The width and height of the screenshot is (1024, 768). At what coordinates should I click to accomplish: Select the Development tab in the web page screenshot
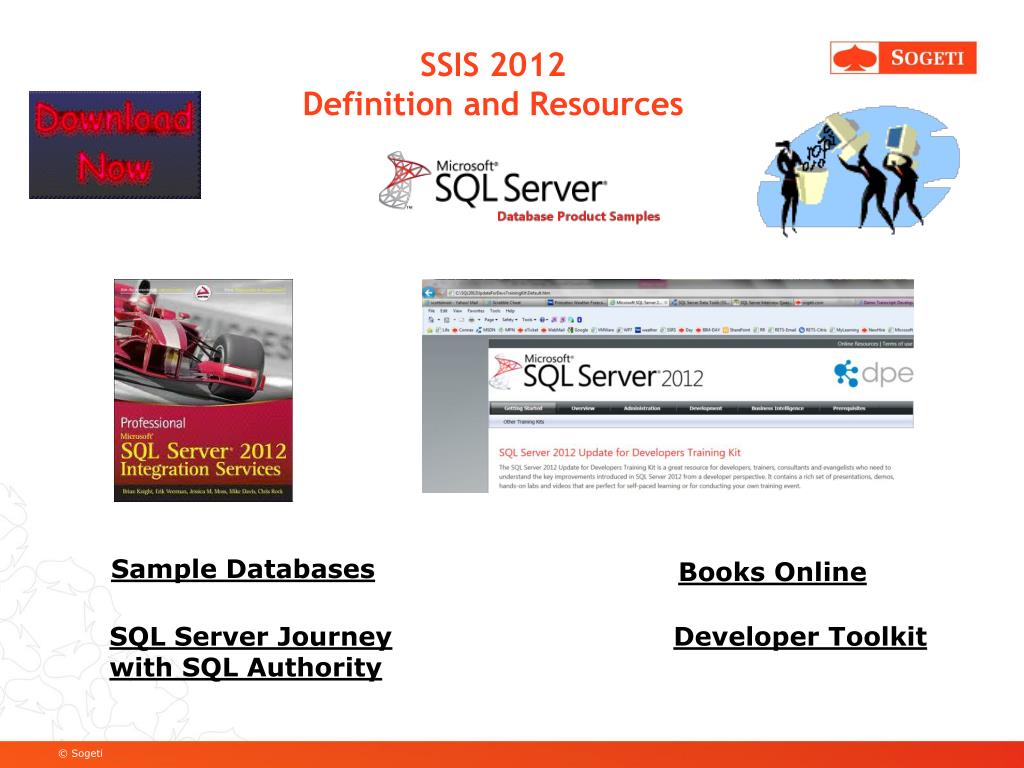pos(706,408)
